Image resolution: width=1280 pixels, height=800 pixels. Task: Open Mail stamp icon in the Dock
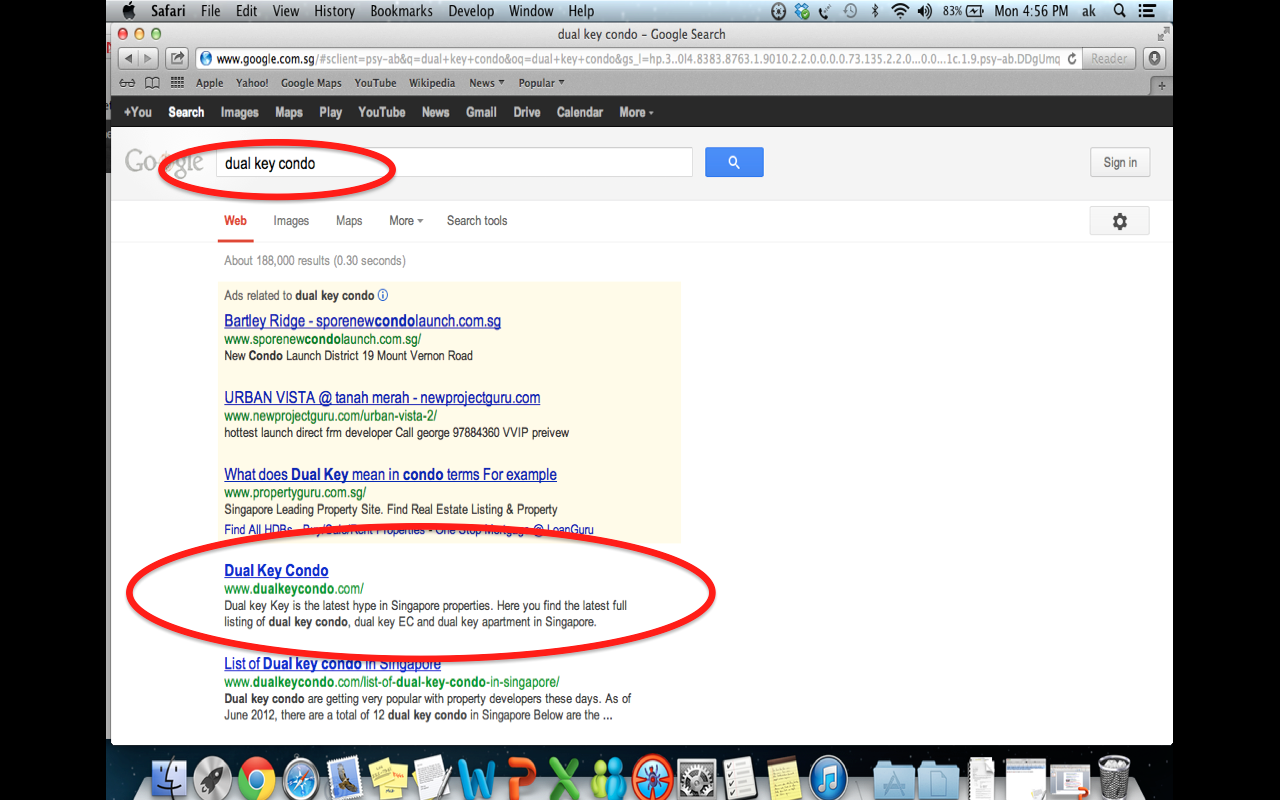(343, 778)
